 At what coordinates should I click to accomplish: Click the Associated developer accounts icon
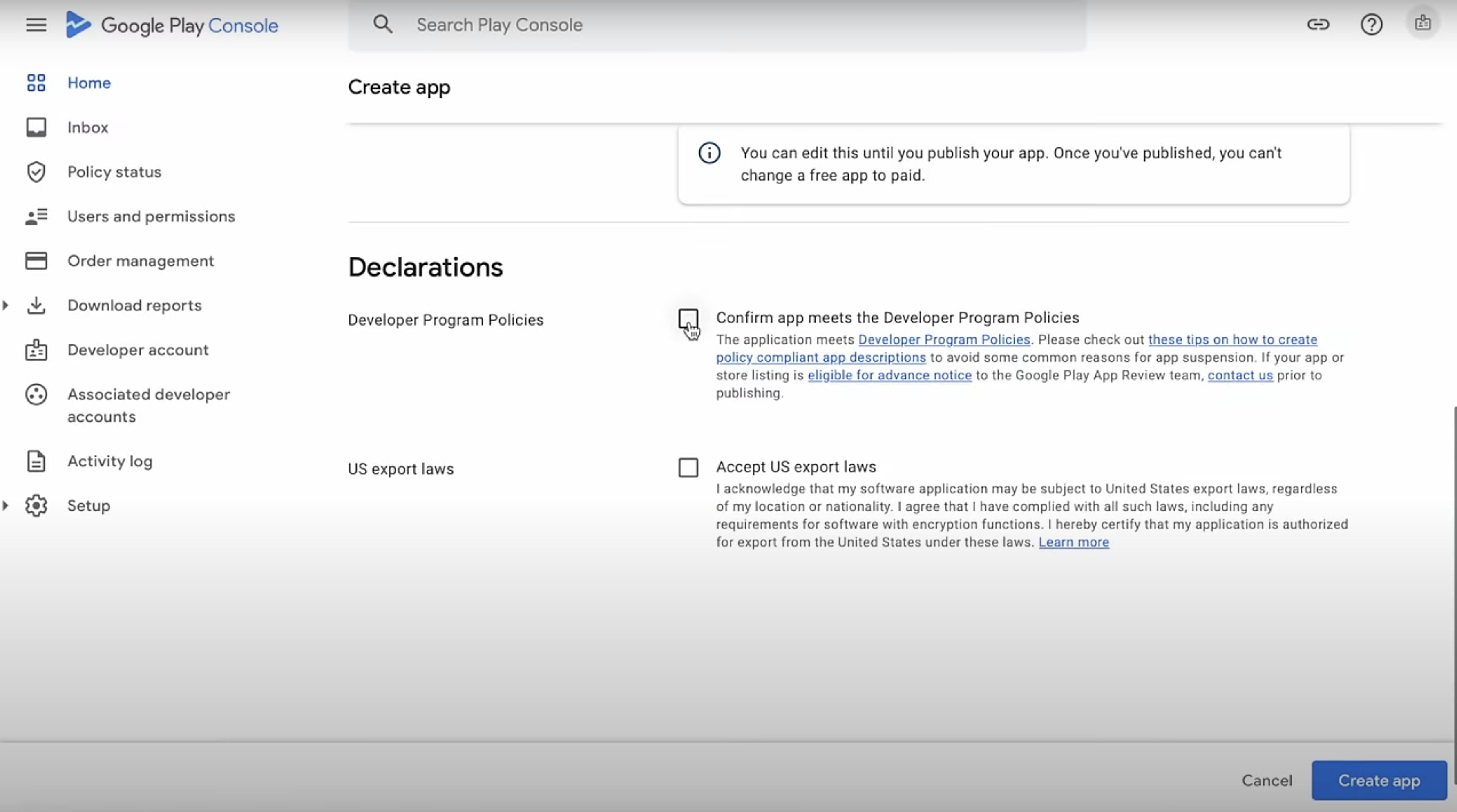tap(36, 395)
